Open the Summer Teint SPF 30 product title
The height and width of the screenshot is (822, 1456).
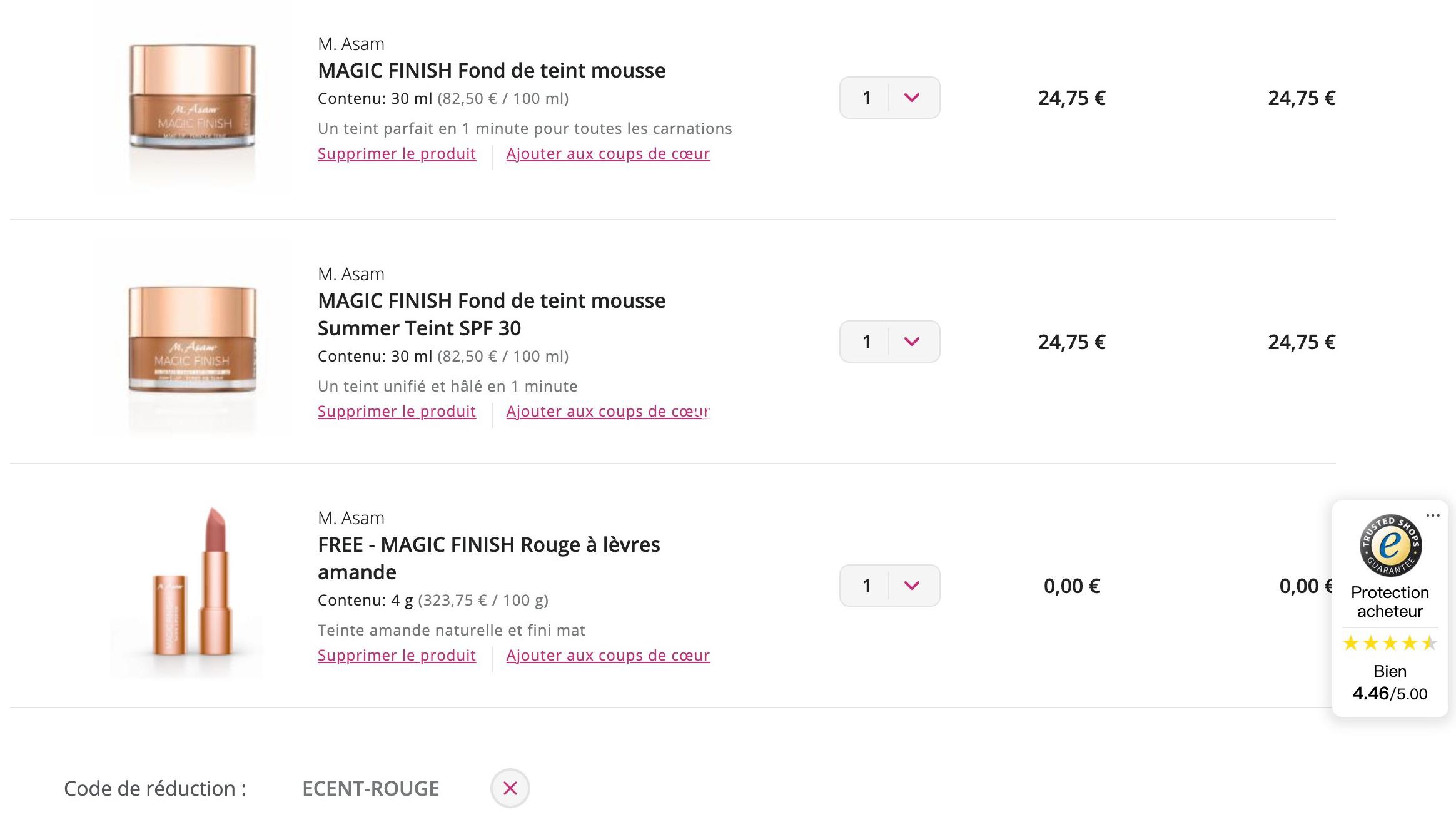492,314
